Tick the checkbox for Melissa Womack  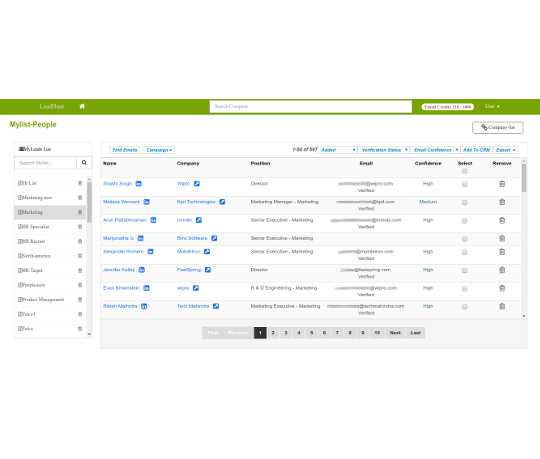pos(465,202)
